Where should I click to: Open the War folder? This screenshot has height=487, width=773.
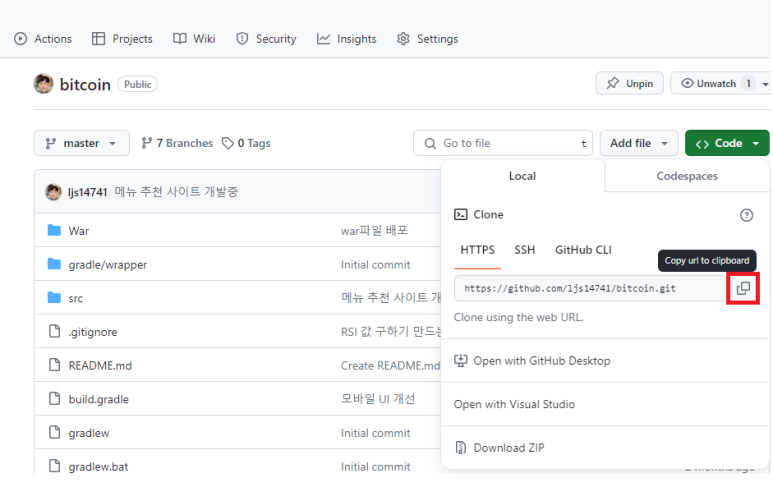(x=79, y=231)
